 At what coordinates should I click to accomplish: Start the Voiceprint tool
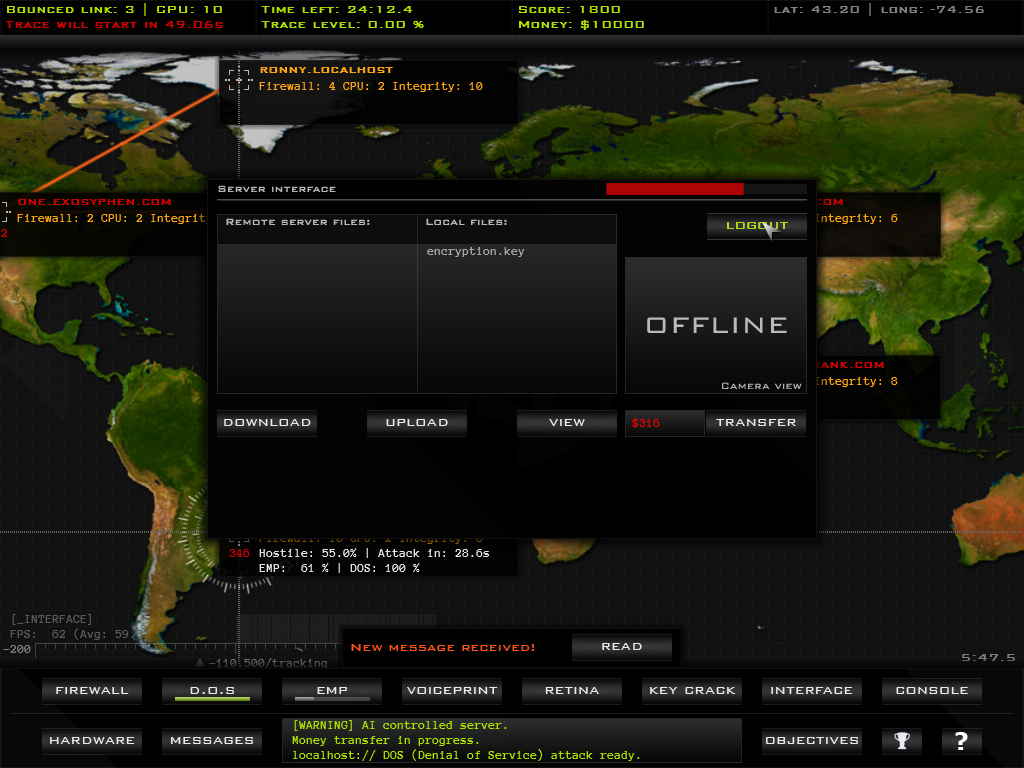tap(451, 691)
